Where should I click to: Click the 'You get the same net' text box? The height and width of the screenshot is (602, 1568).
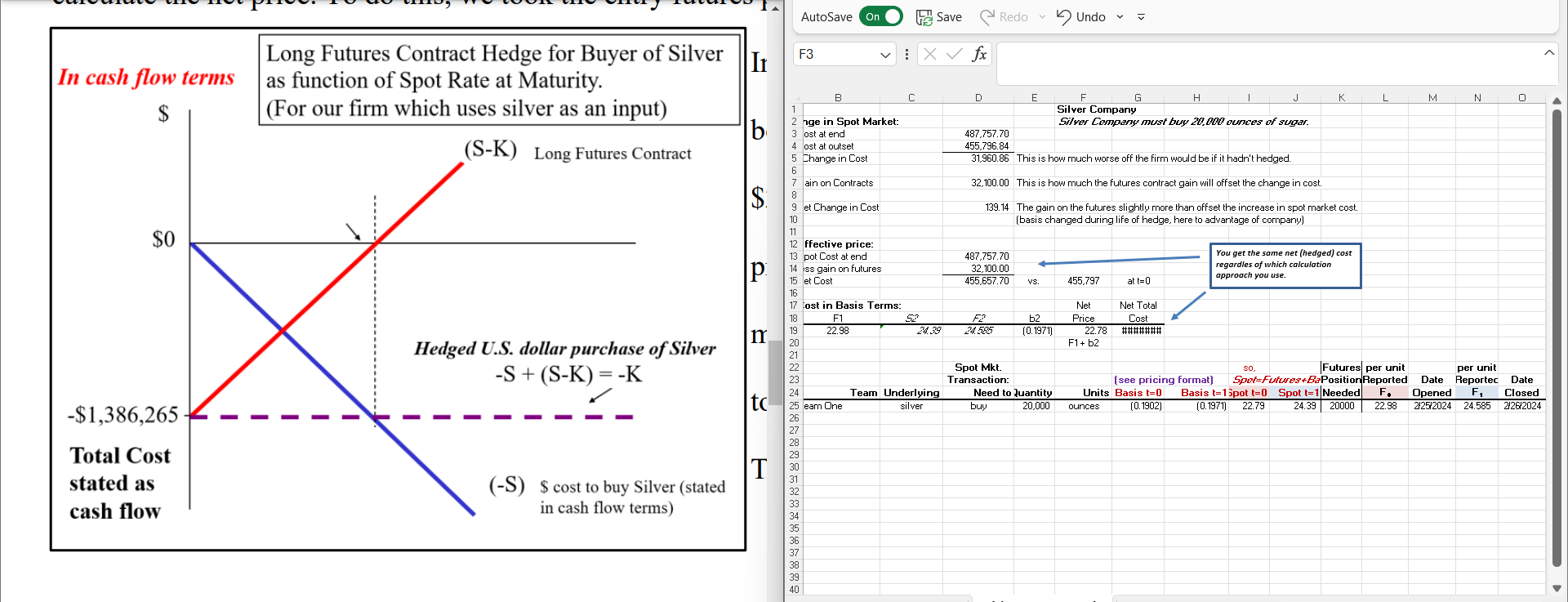click(x=1285, y=265)
